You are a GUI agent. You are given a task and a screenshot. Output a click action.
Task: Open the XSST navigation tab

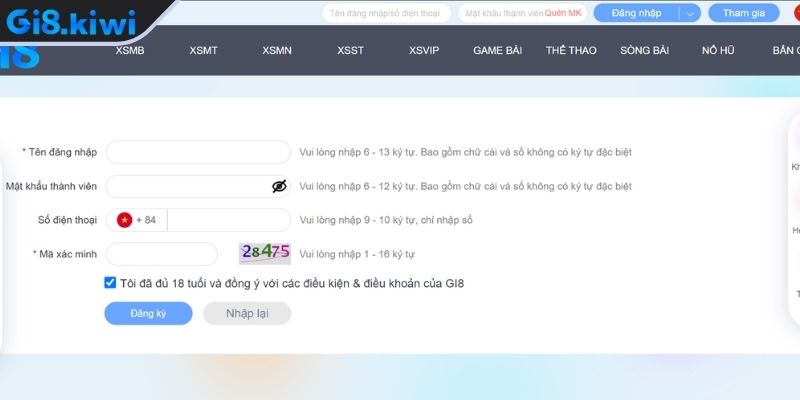350,50
